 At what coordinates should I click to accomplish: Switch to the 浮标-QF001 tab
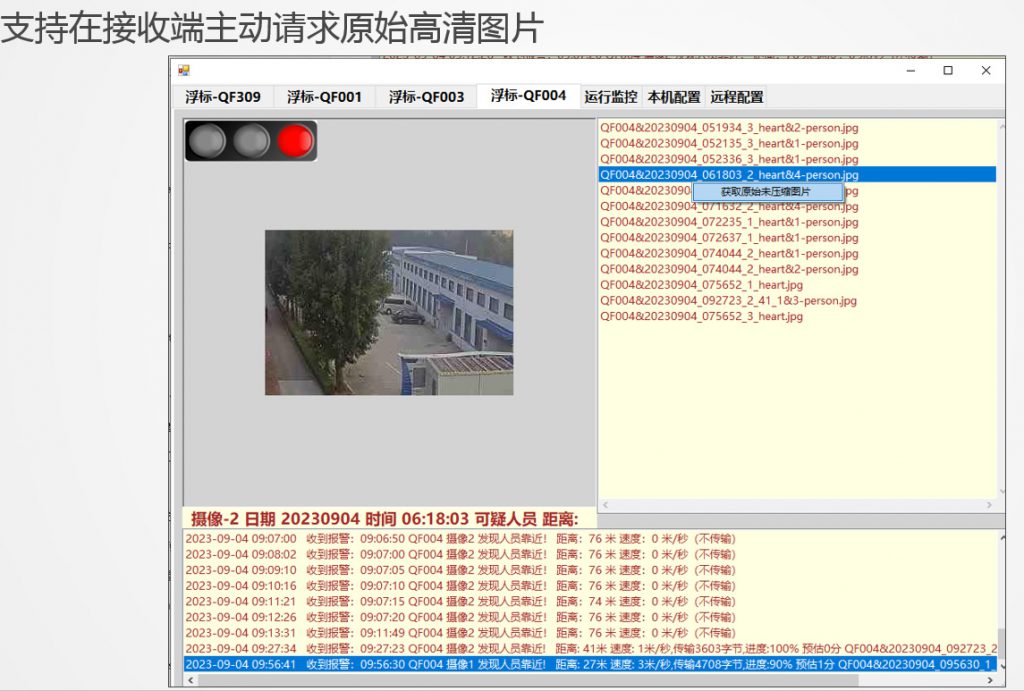(x=324, y=97)
